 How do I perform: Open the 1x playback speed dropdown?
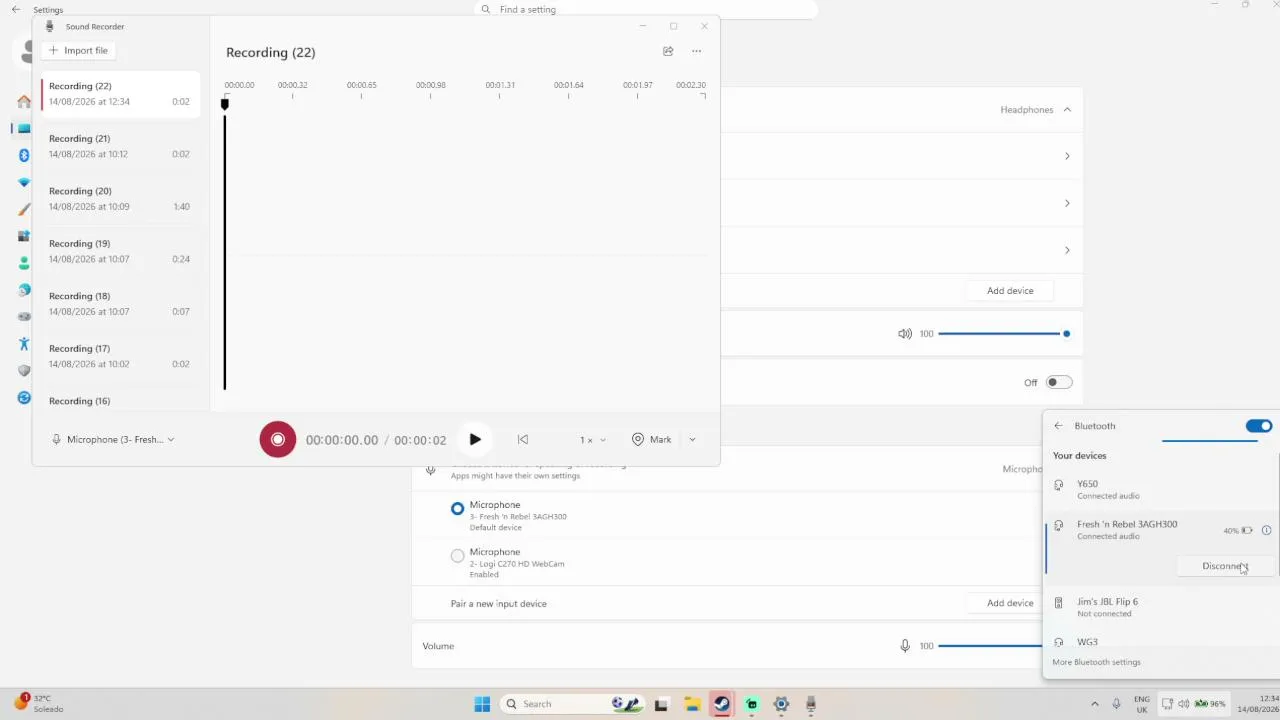(x=592, y=439)
